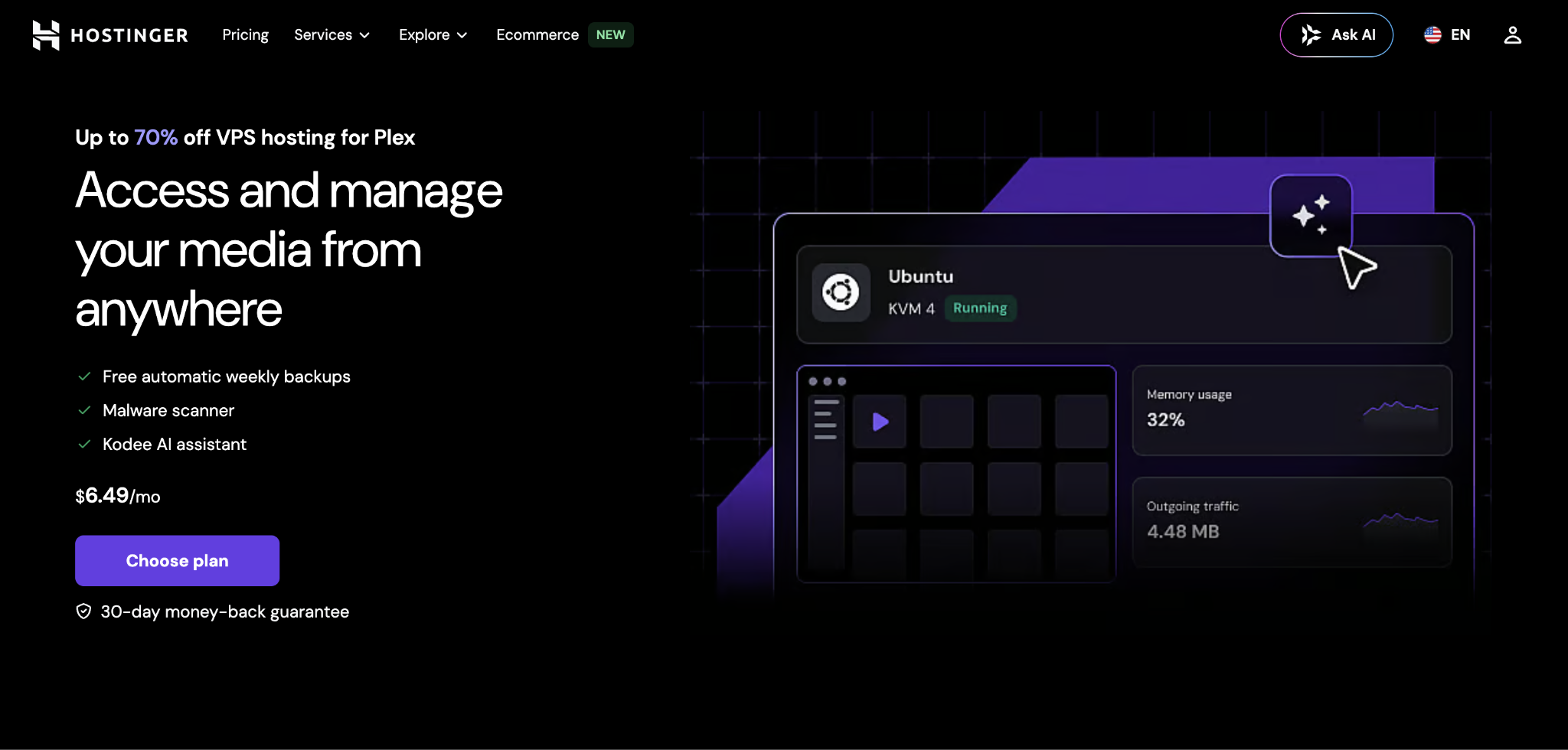Click the Kodee AI assistant text
This screenshot has width=1568, height=750.
[175, 444]
